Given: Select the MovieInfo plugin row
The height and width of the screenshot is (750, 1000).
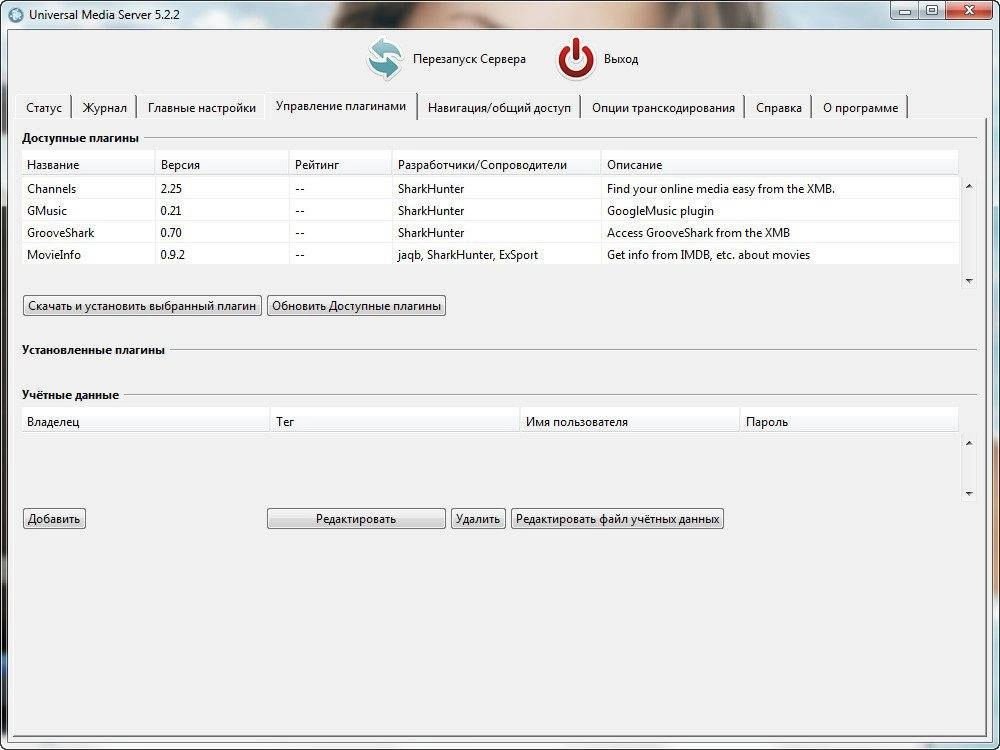Looking at the screenshot, I should [490, 254].
